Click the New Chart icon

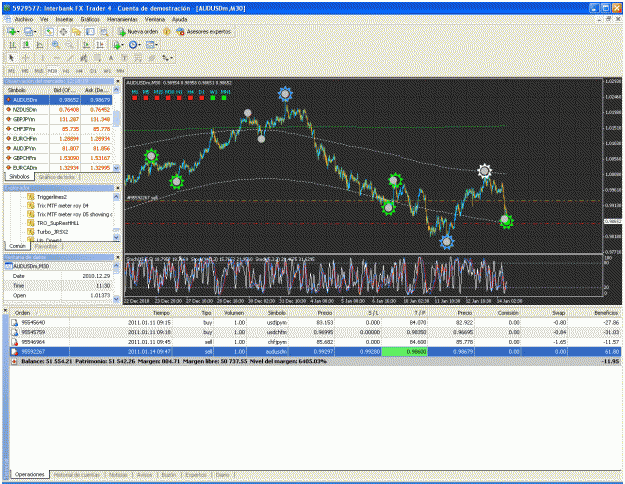(11, 31)
